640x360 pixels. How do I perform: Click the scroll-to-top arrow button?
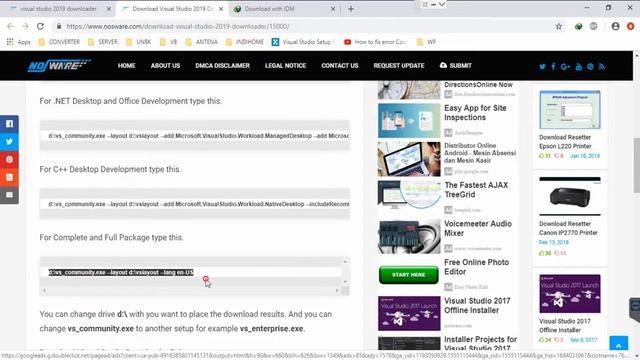[618, 344]
